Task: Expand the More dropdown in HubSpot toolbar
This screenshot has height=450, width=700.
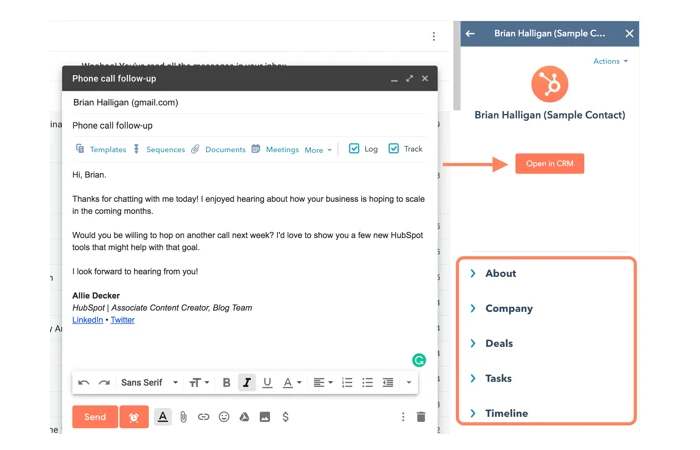Action: 318,150
